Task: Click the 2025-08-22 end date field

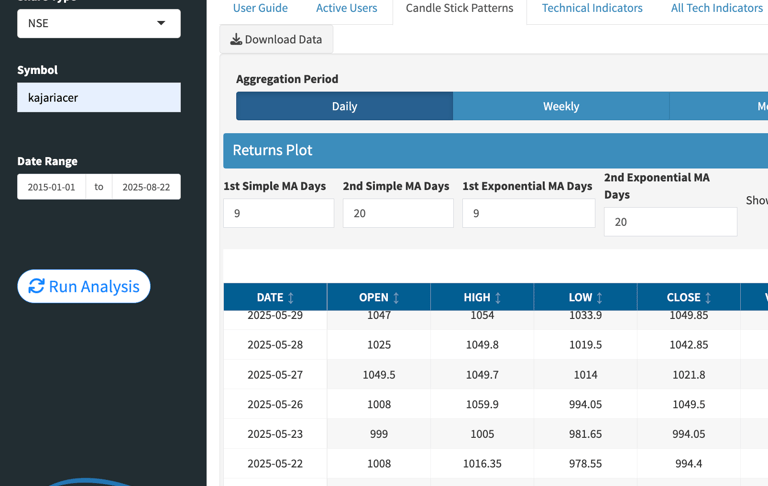Action: click(146, 187)
